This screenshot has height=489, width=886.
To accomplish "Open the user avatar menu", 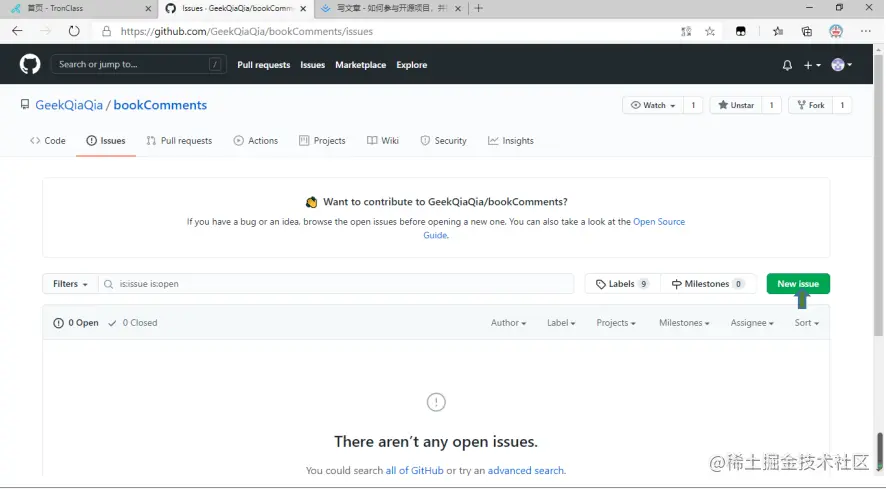I will coord(841,65).
